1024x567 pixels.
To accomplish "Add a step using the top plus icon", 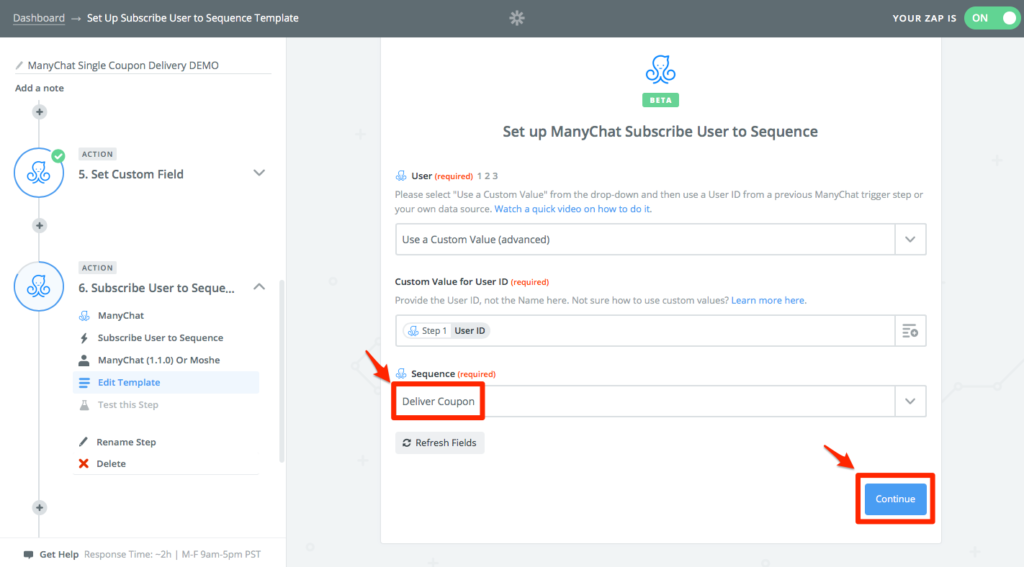I will (x=39, y=112).
